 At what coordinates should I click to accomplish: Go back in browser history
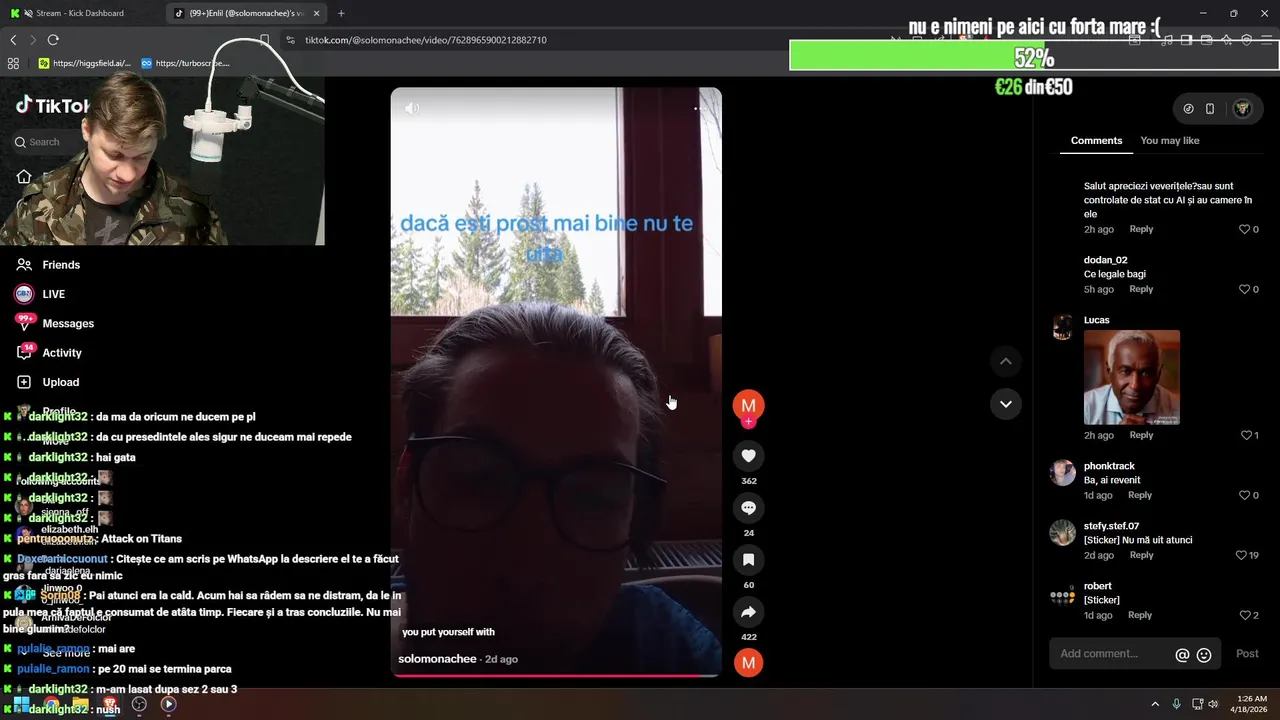(x=13, y=40)
